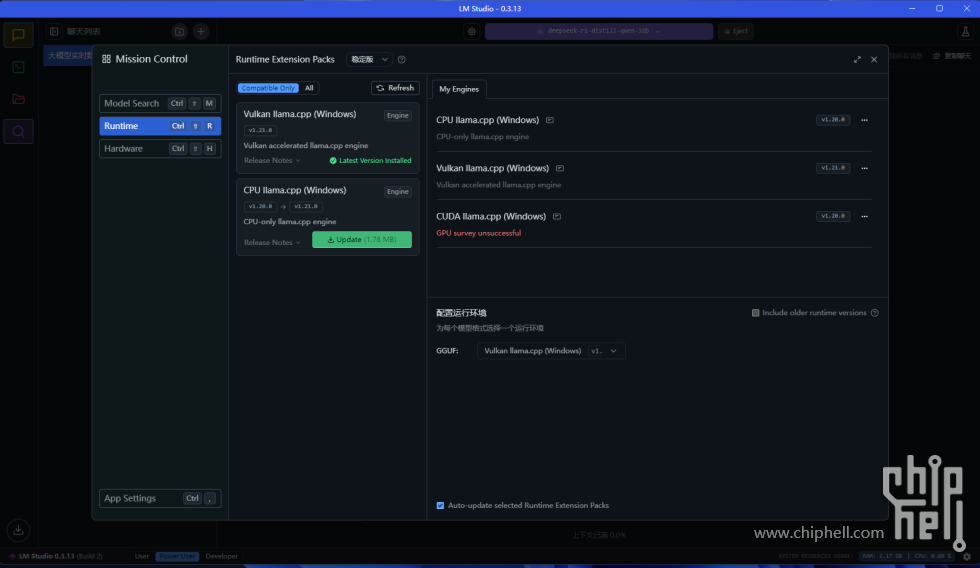Open the Downloads icon at sidebar bottom
Image resolution: width=980 pixels, height=568 pixels.
click(x=18, y=531)
